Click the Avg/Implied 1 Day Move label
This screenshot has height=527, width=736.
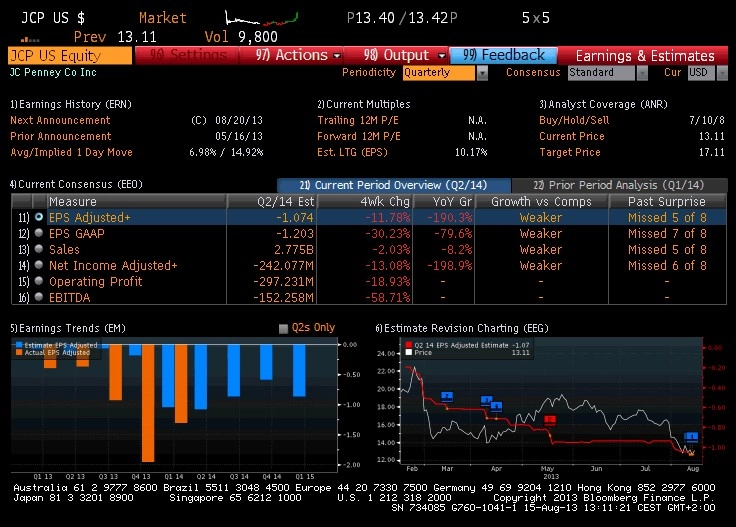click(71, 152)
